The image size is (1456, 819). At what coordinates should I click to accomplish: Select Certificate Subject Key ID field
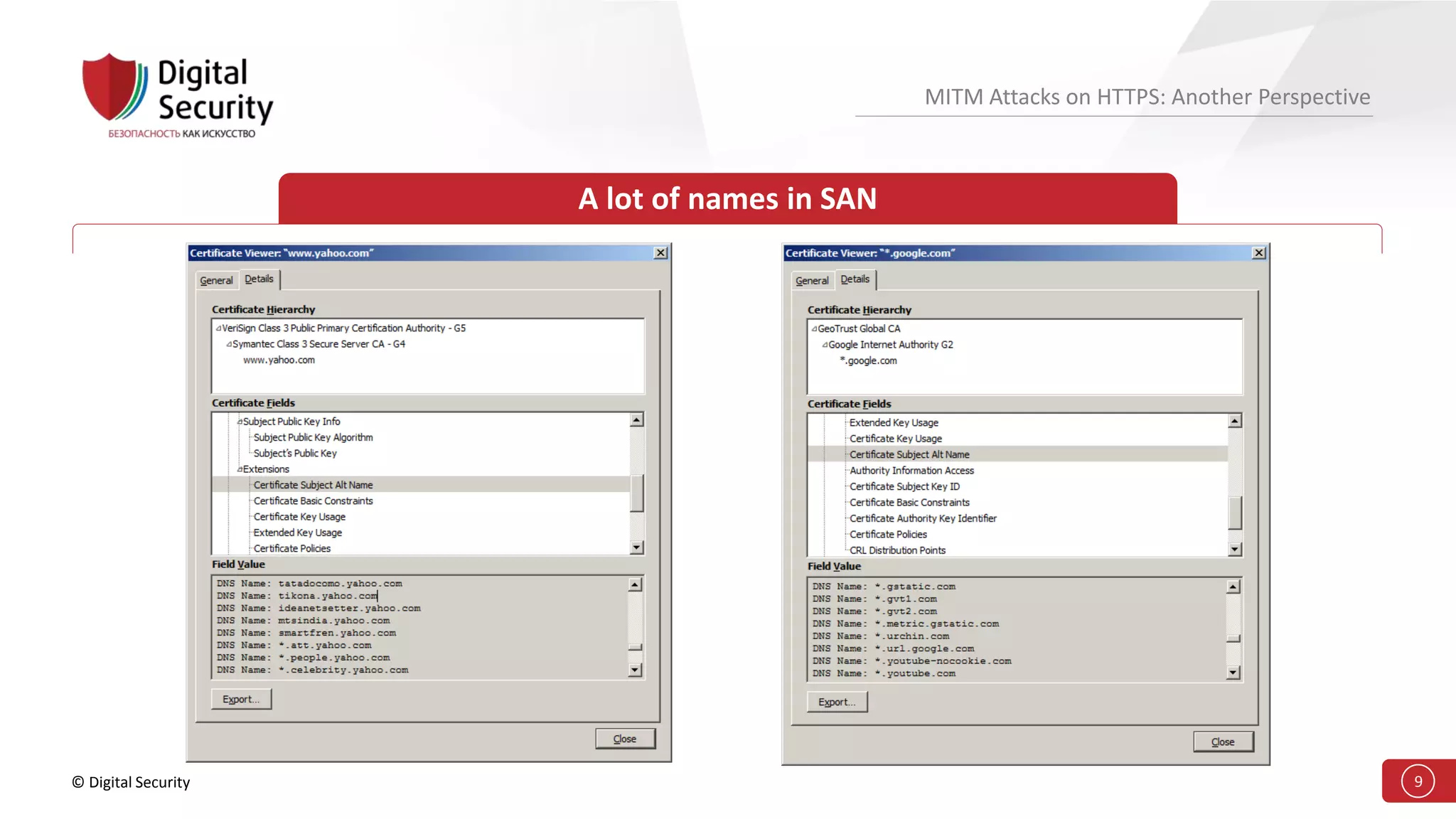[x=904, y=486]
